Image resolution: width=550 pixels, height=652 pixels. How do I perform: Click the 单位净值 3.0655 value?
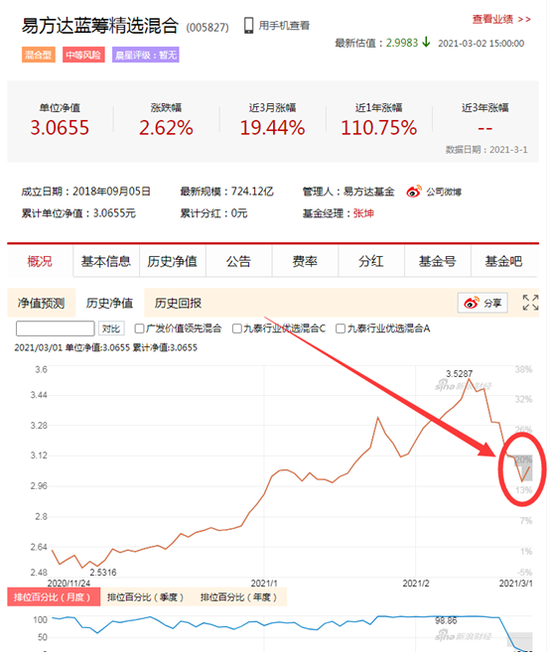[x=59, y=127]
